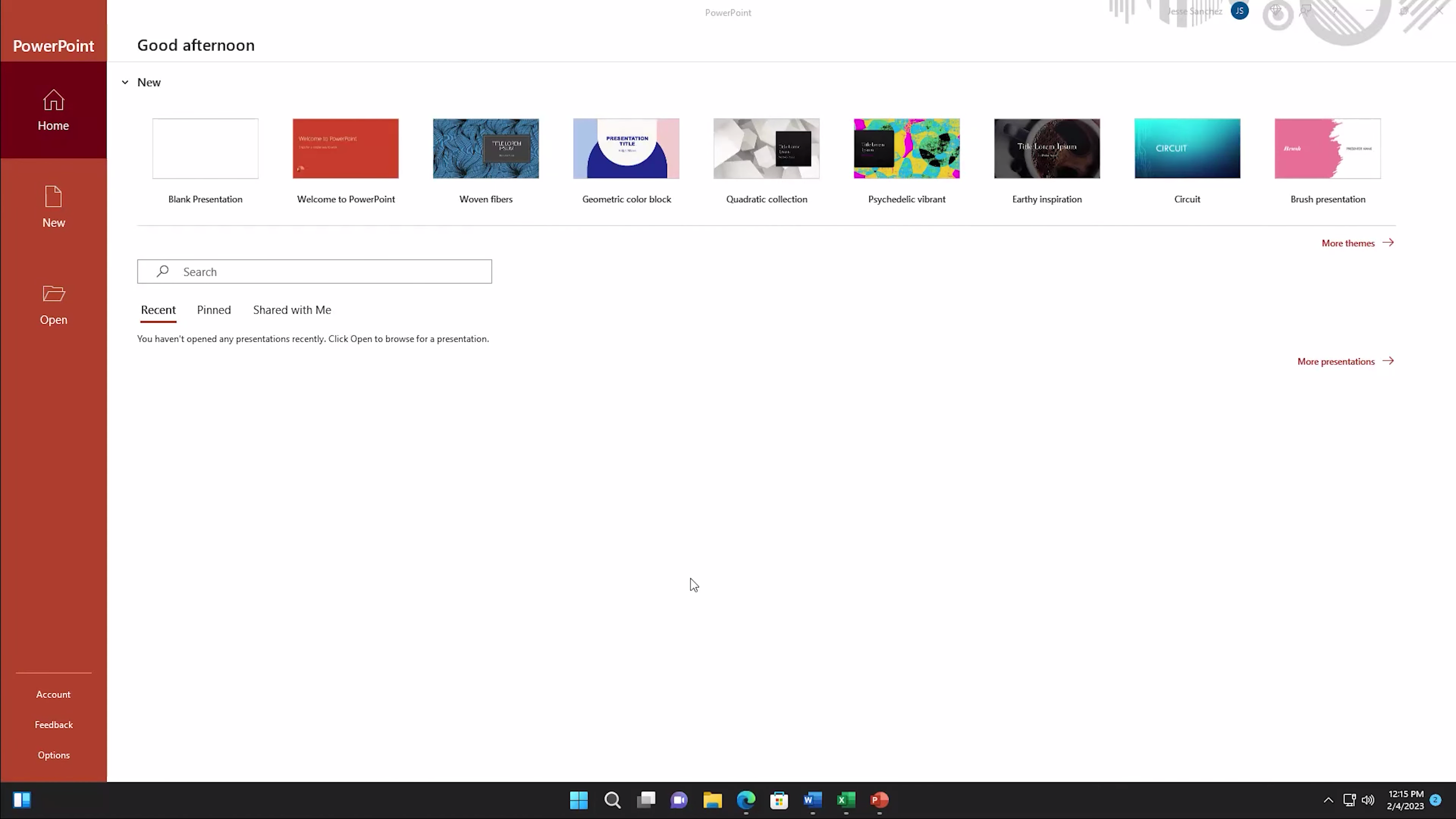The image size is (1456, 819).
Task: Open Word from the taskbar
Action: pos(812,800)
